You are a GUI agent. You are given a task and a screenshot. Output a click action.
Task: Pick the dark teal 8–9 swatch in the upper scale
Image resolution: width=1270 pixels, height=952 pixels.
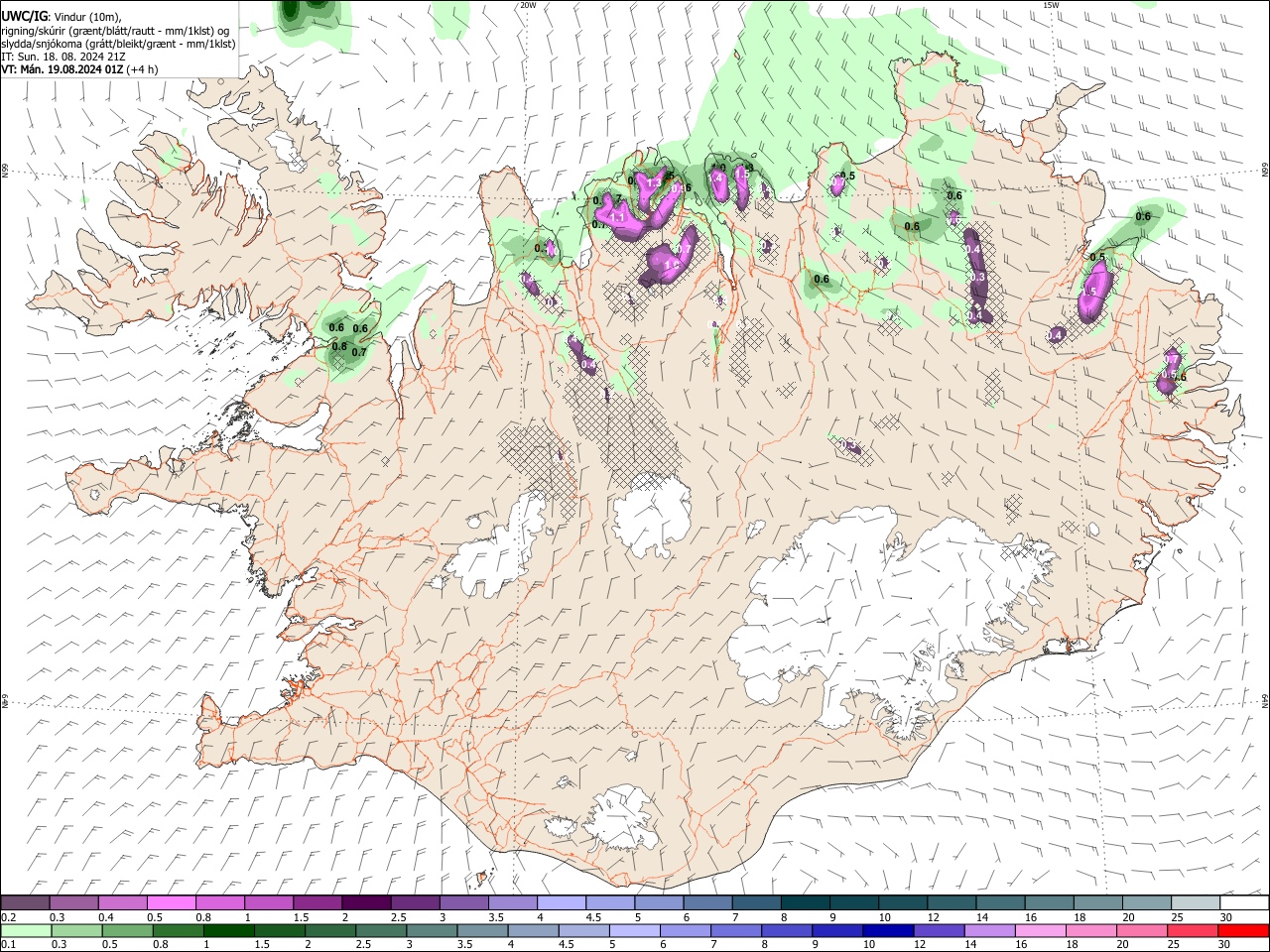click(805, 903)
